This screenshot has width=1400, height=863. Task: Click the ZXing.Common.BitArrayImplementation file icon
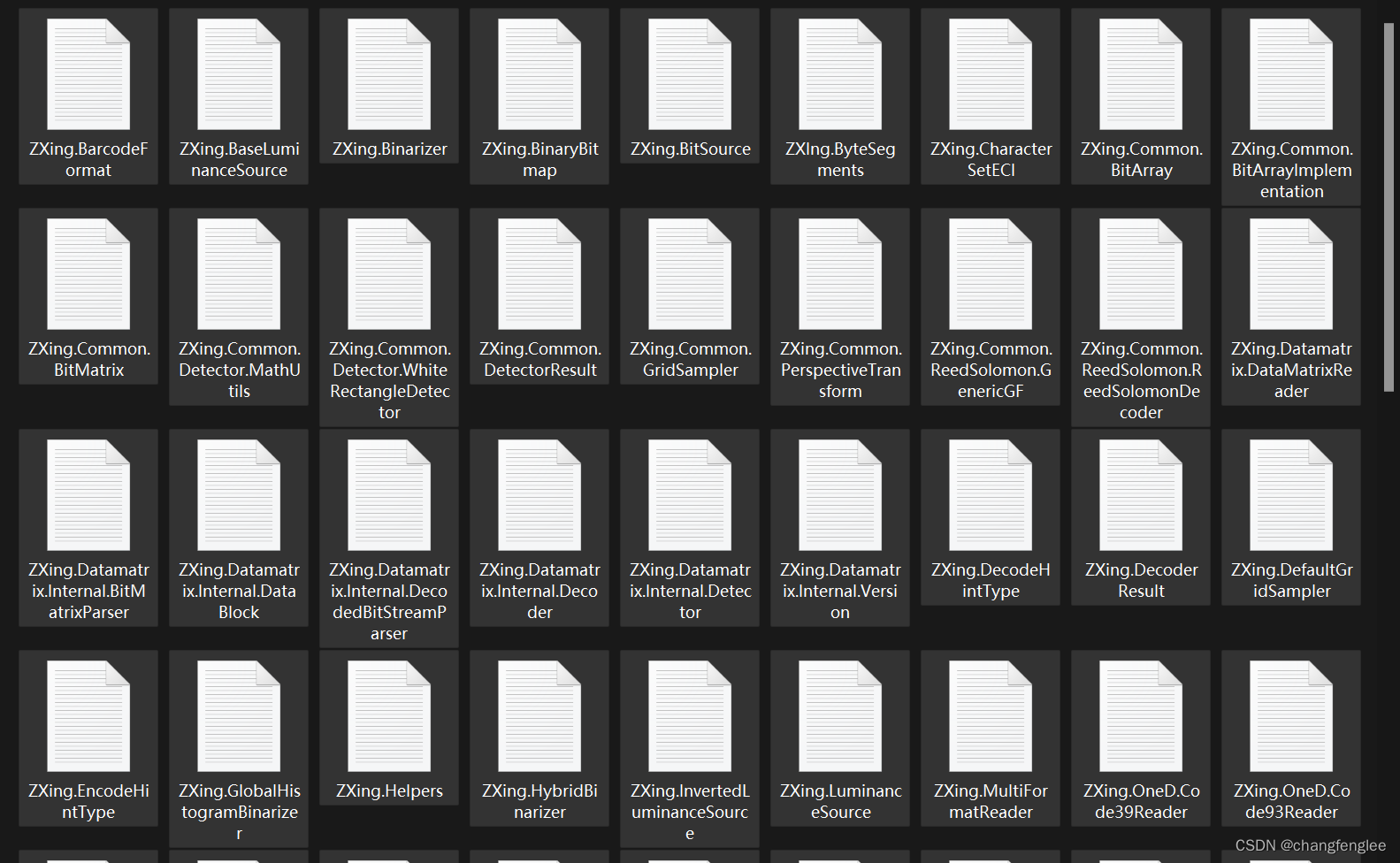1291,74
